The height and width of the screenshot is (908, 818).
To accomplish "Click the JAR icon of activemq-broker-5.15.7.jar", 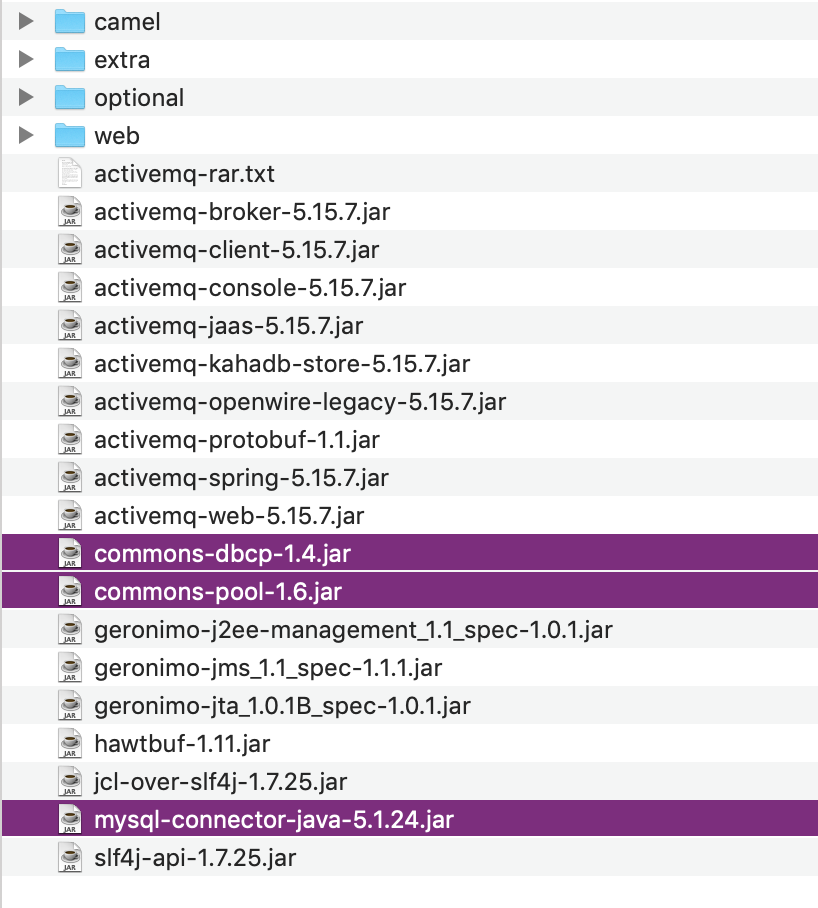I will point(70,211).
